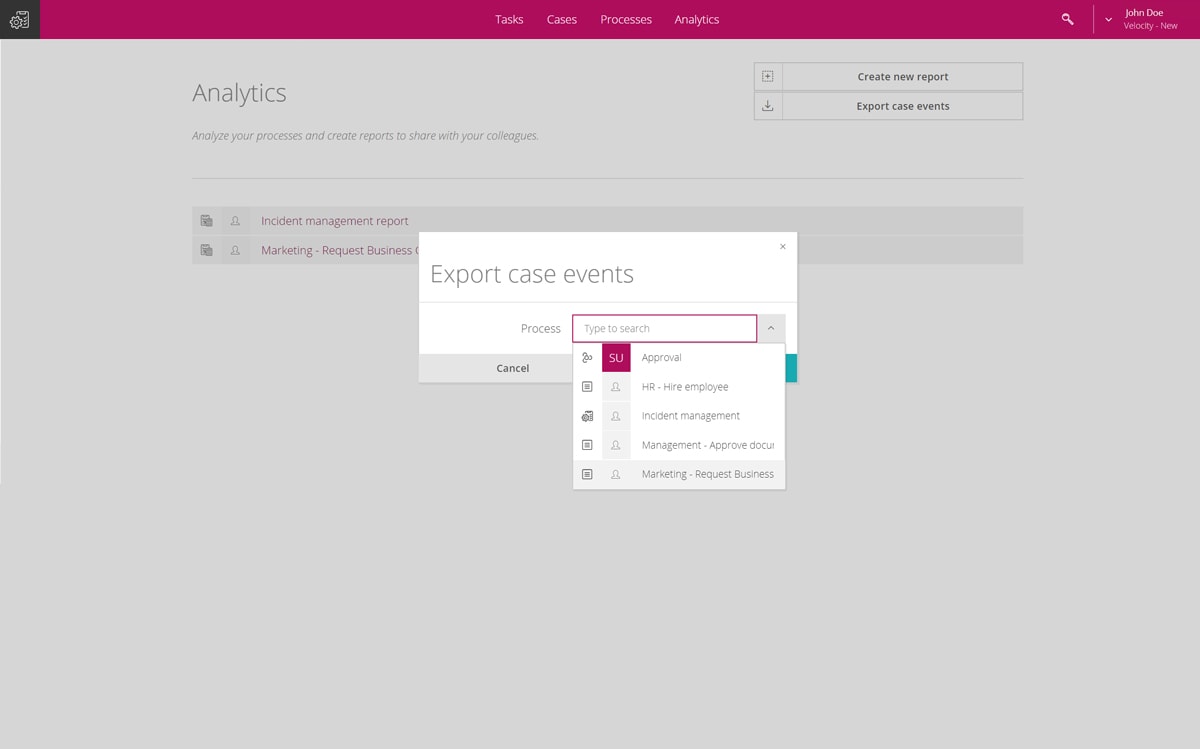
Task: Select the Incident management process option
Action: [690, 416]
